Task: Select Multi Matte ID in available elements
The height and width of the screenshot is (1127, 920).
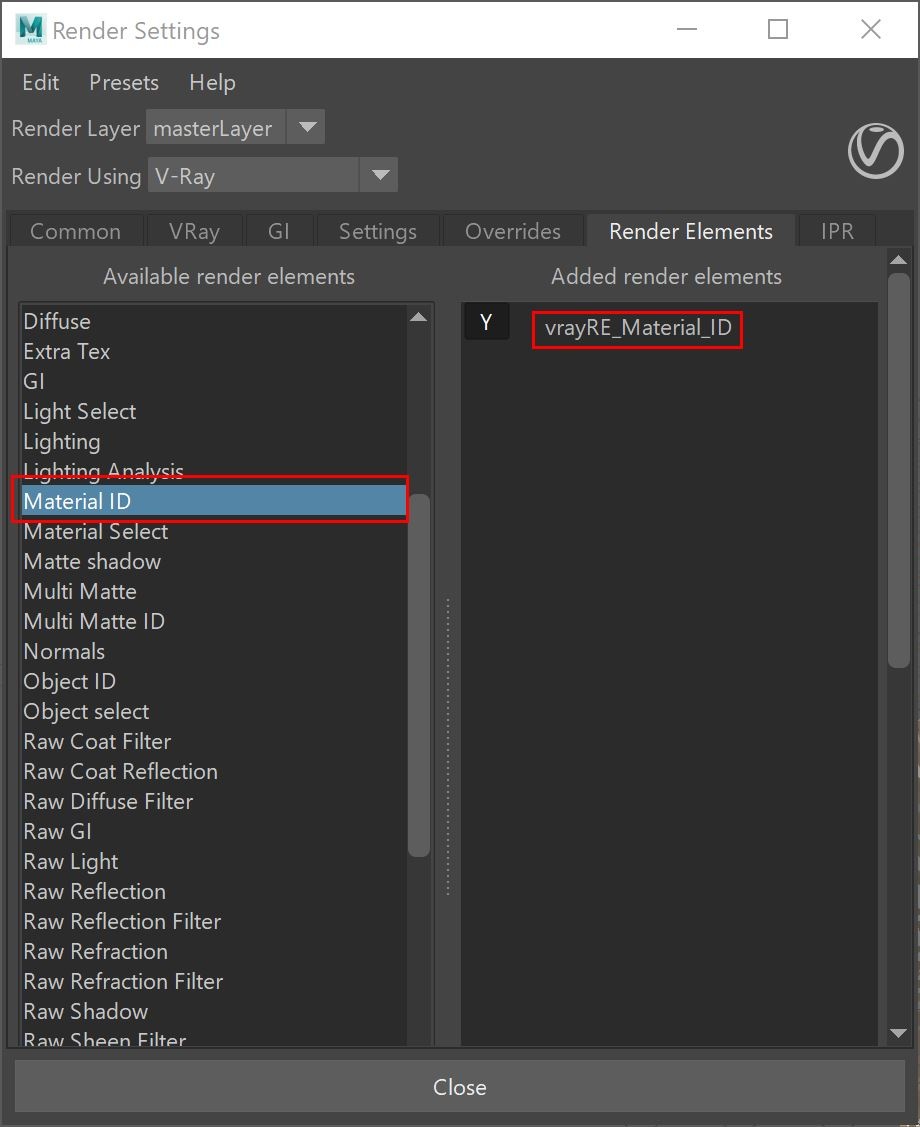Action: [x=94, y=621]
